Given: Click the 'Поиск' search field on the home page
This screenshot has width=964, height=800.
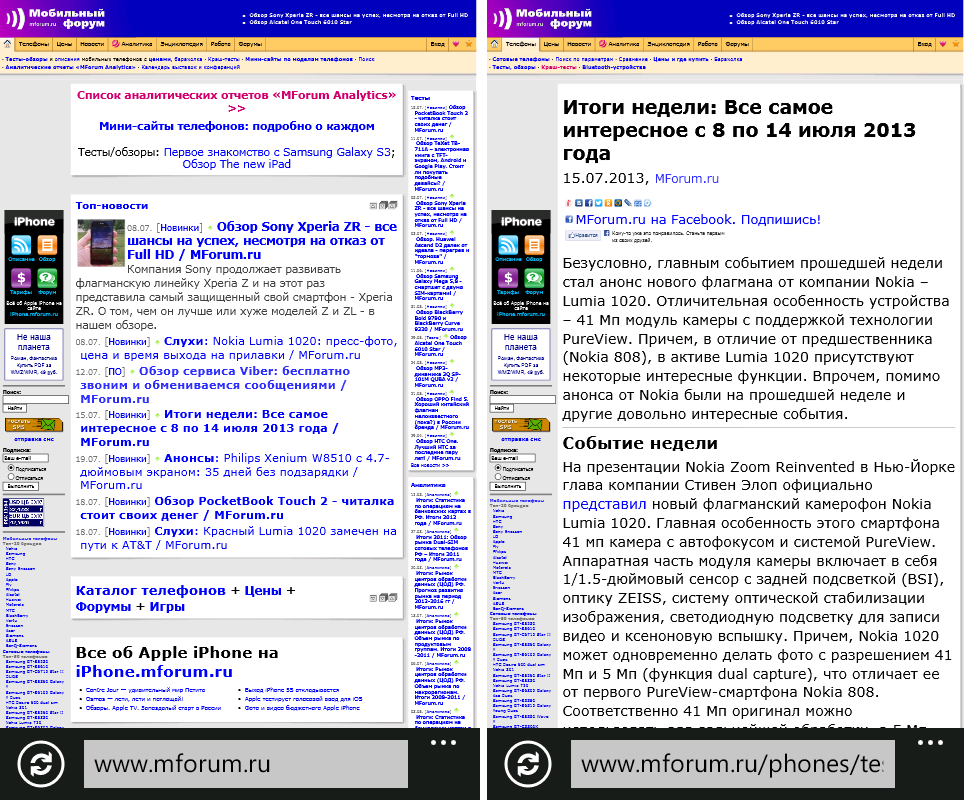Looking at the screenshot, I should [x=35, y=400].
